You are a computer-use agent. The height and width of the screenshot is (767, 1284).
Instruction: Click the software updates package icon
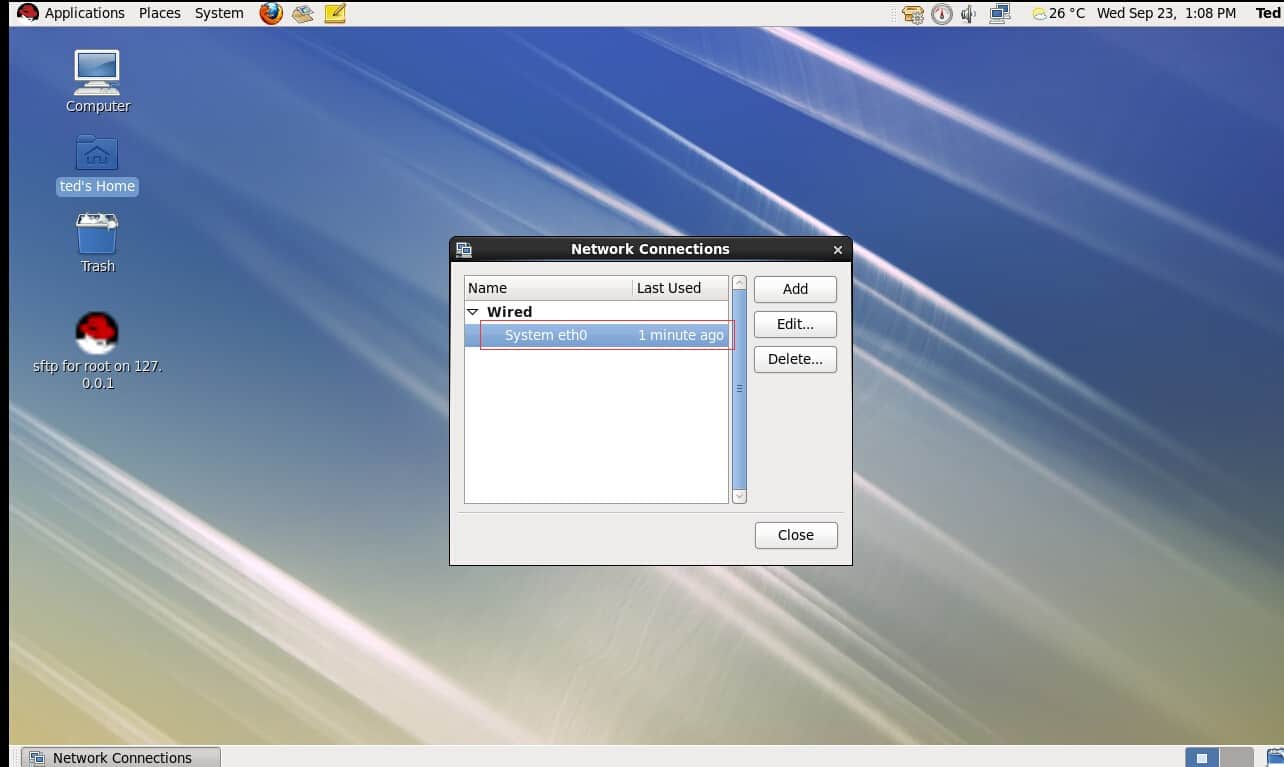click(912, 14)
